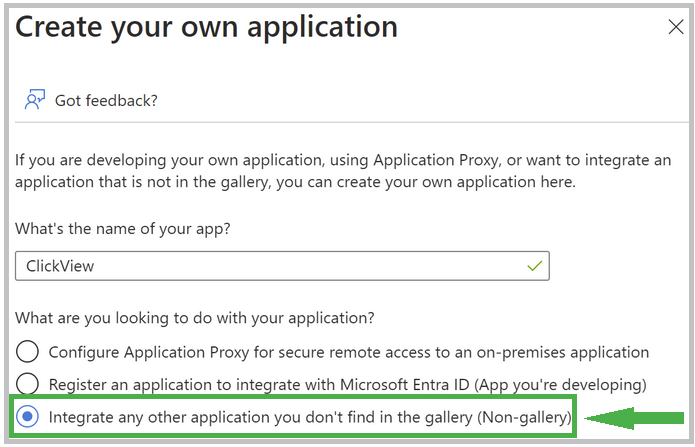Click the (Non-gallery) text in last option

coord(524,417)
